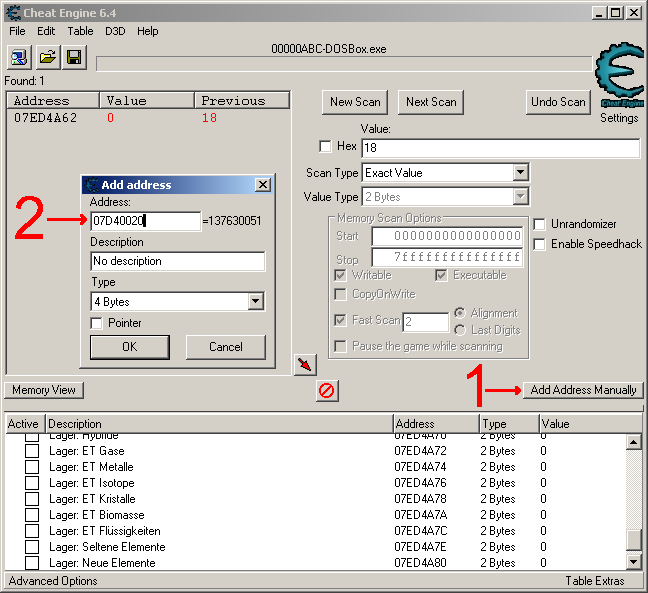Open Table Extras at the bottom
This screenshot has height=593, width=648.
pyautogui.click(x=595, y=581)
